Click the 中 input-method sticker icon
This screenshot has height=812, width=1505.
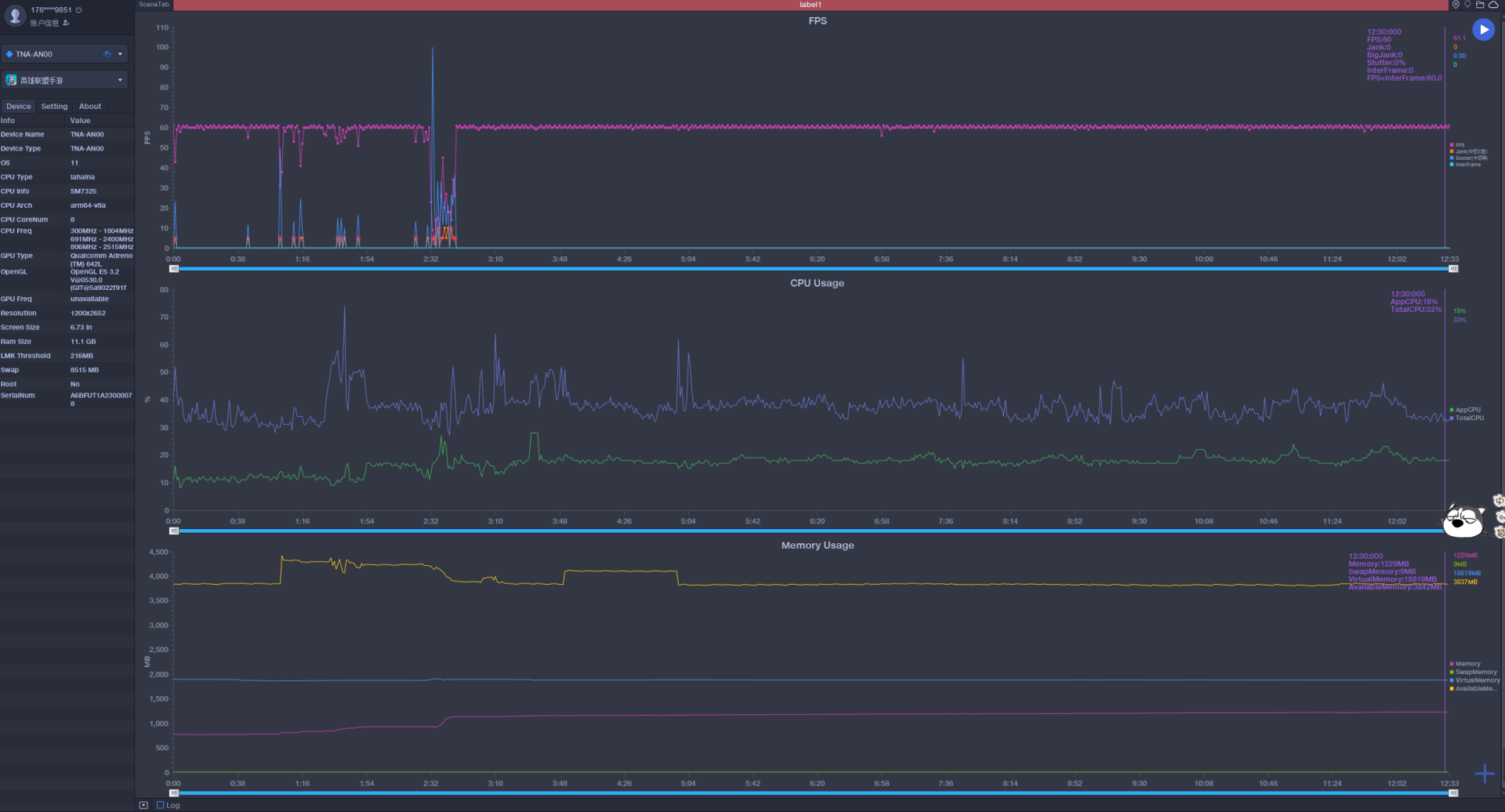tap(1499, 500)
